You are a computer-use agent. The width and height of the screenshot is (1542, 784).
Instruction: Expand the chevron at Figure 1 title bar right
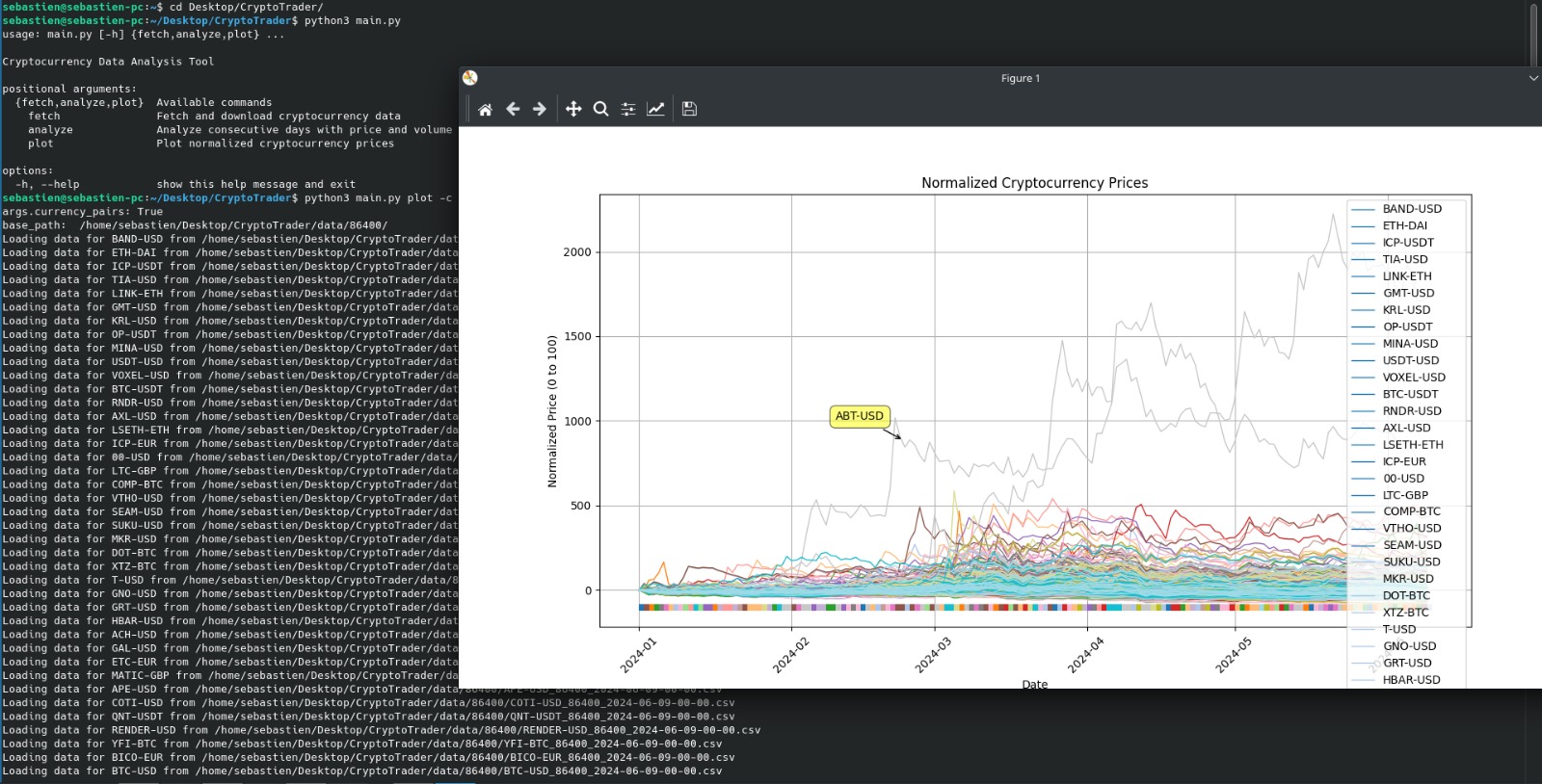(x=1533, y=78)
